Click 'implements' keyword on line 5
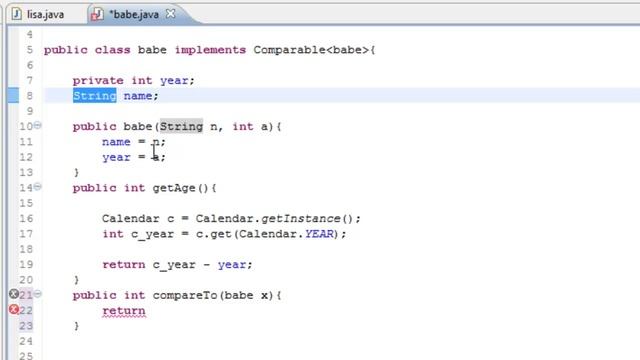The height and width of the screenshot is (360, 640). point(211,50)
